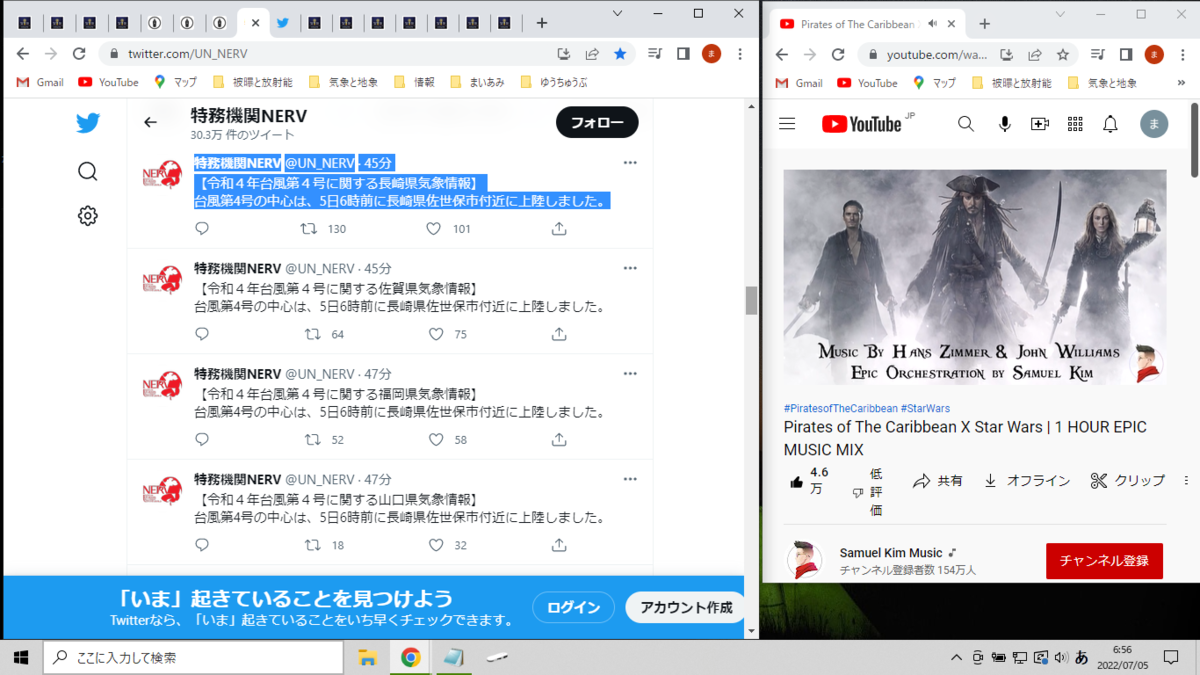
Task: Like the 佐賀県 tweet with 75 likes
Action: click(436, 334)
